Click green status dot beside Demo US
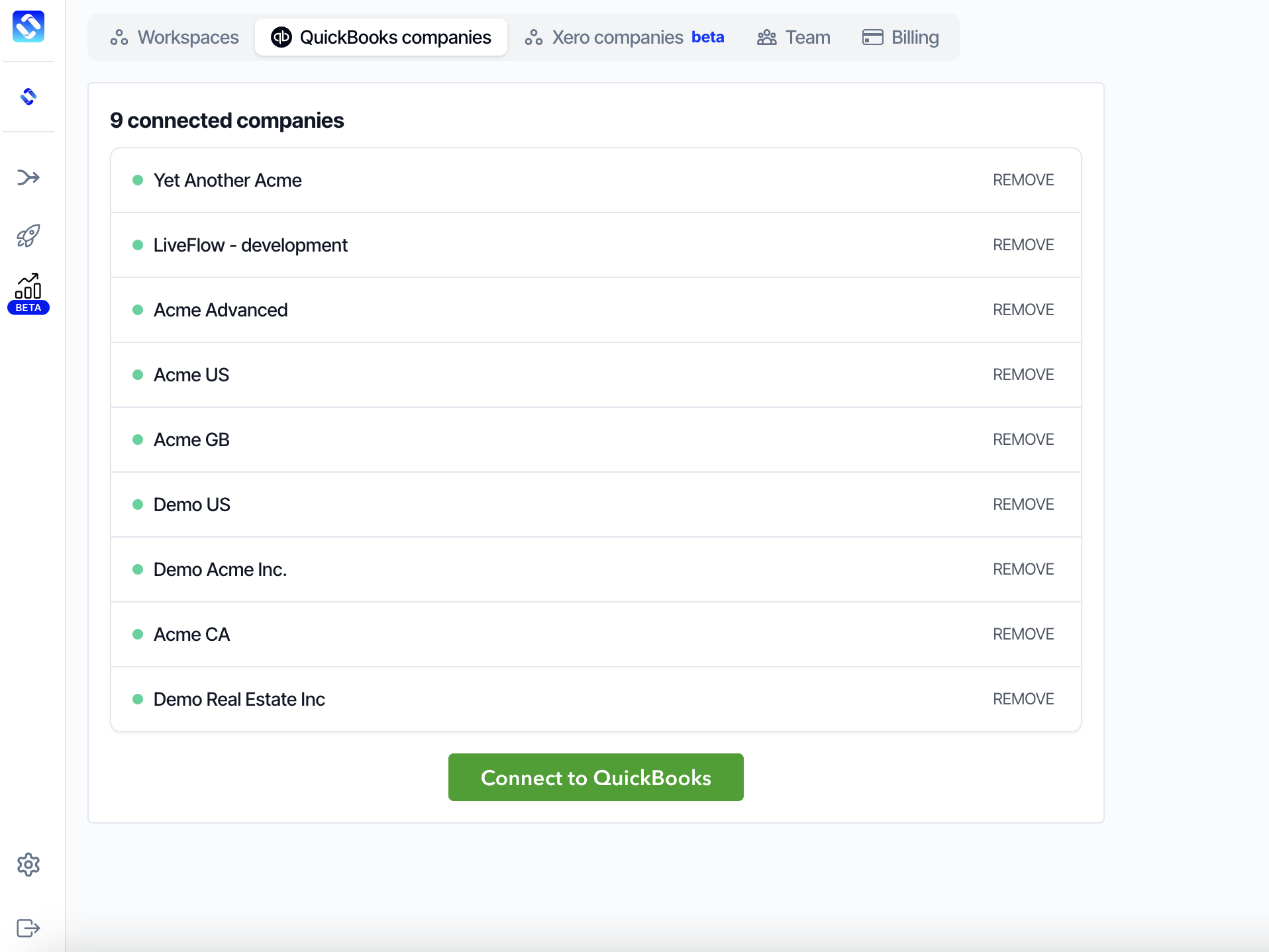This screenshot has height=952, width=1269. coord(138,504)
